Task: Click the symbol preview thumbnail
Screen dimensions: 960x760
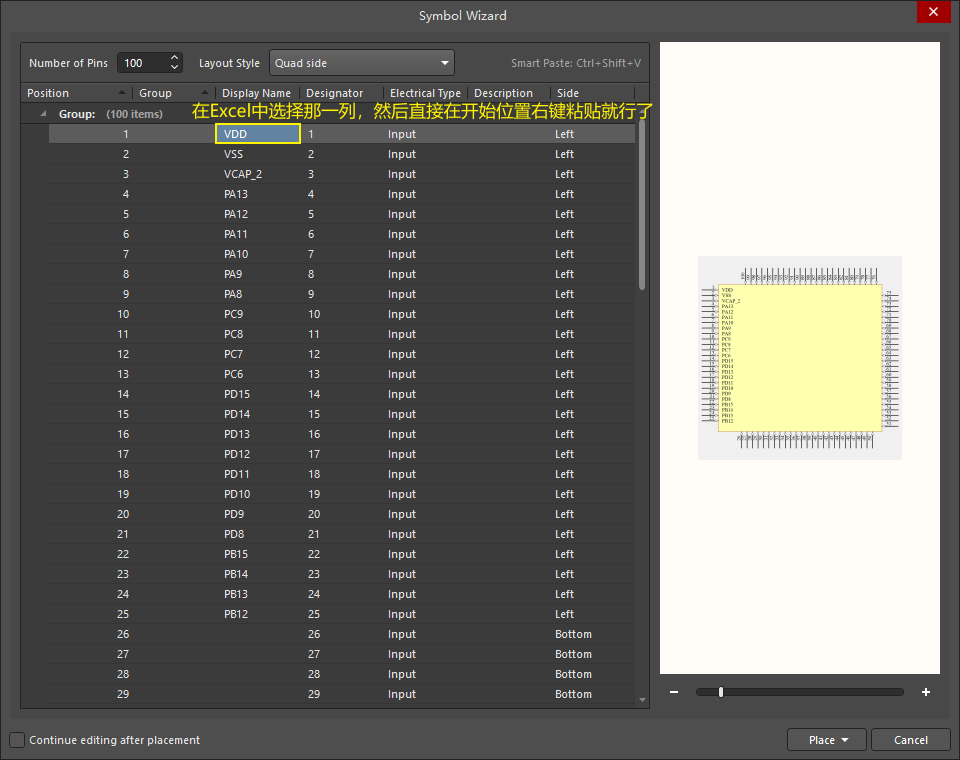Action: [x=799, y=358]
